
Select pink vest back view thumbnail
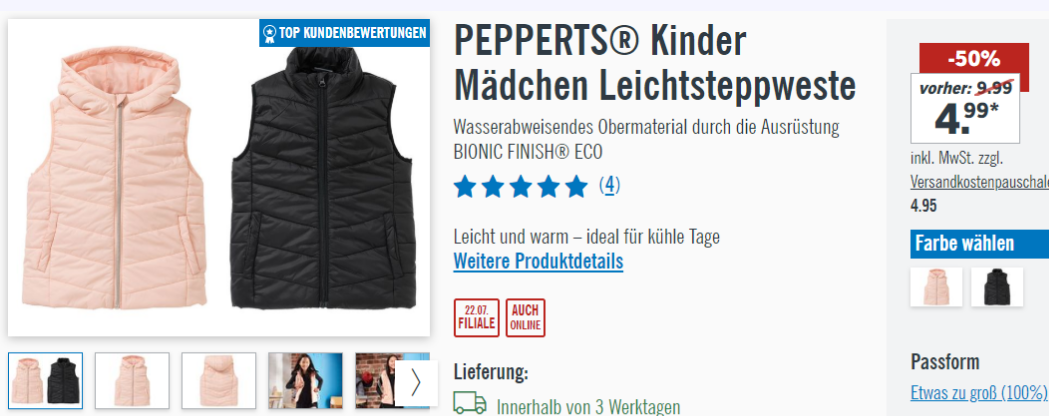pyautogui.click(x=219, y=381)
